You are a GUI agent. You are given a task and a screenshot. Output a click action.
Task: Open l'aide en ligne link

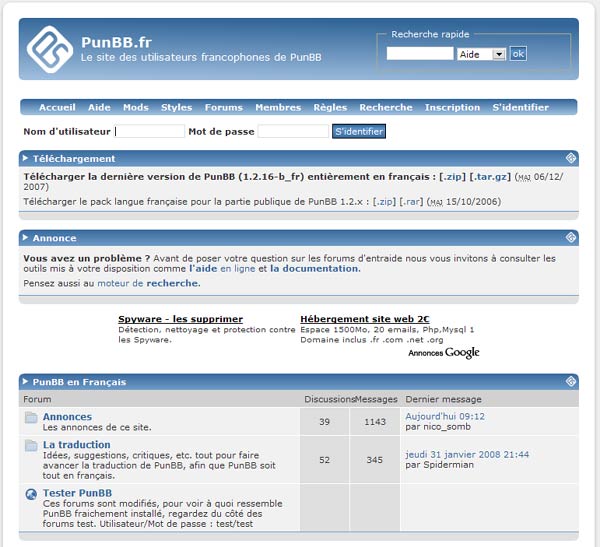[222, 268]
